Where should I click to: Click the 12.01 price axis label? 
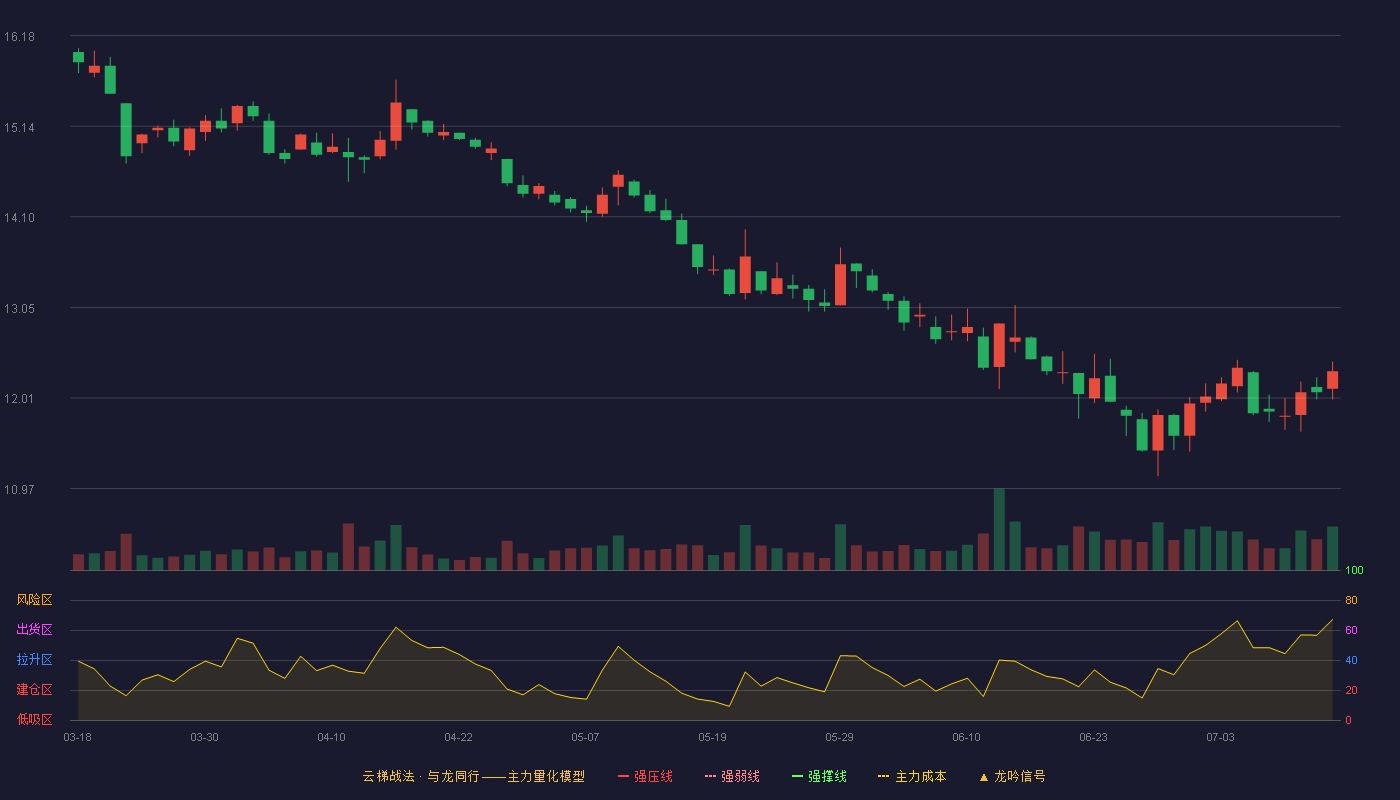[x=19, y=399]
